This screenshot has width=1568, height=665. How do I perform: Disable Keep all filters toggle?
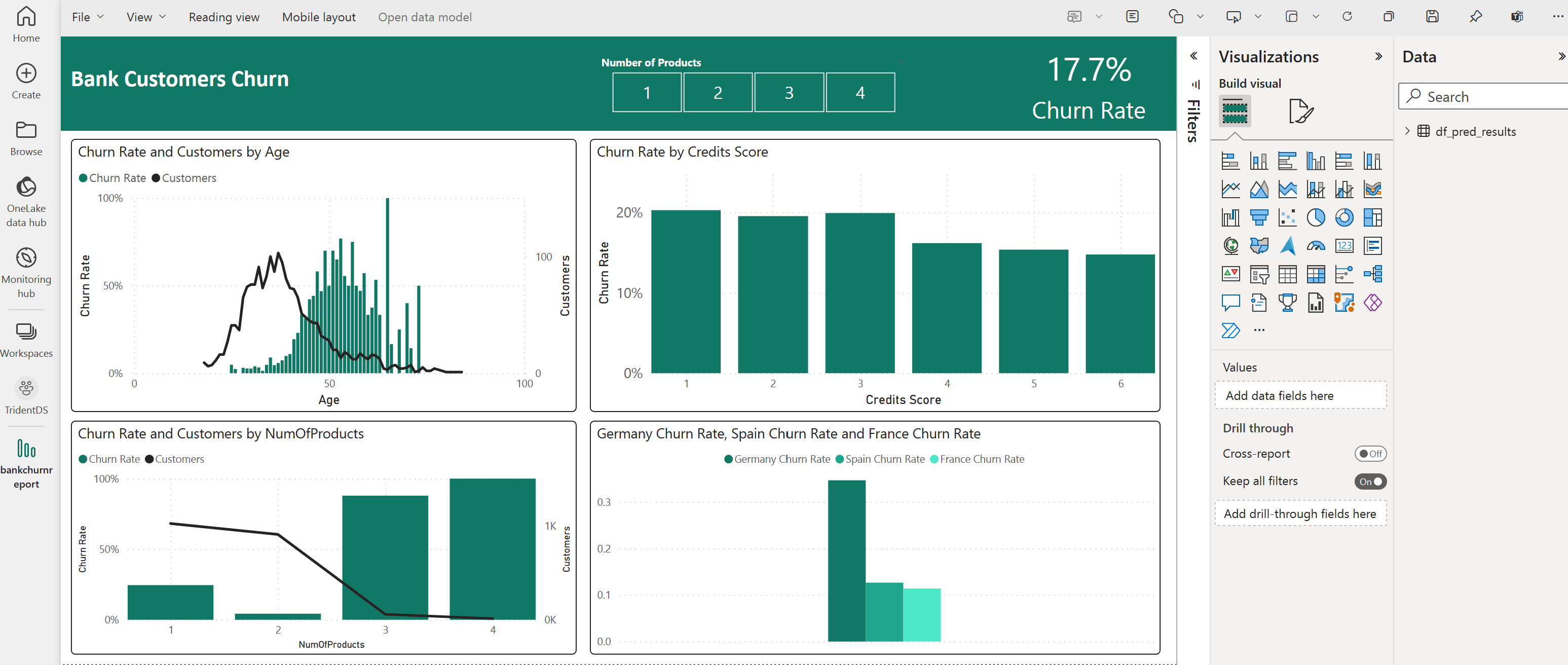(x=1370, y=481)
